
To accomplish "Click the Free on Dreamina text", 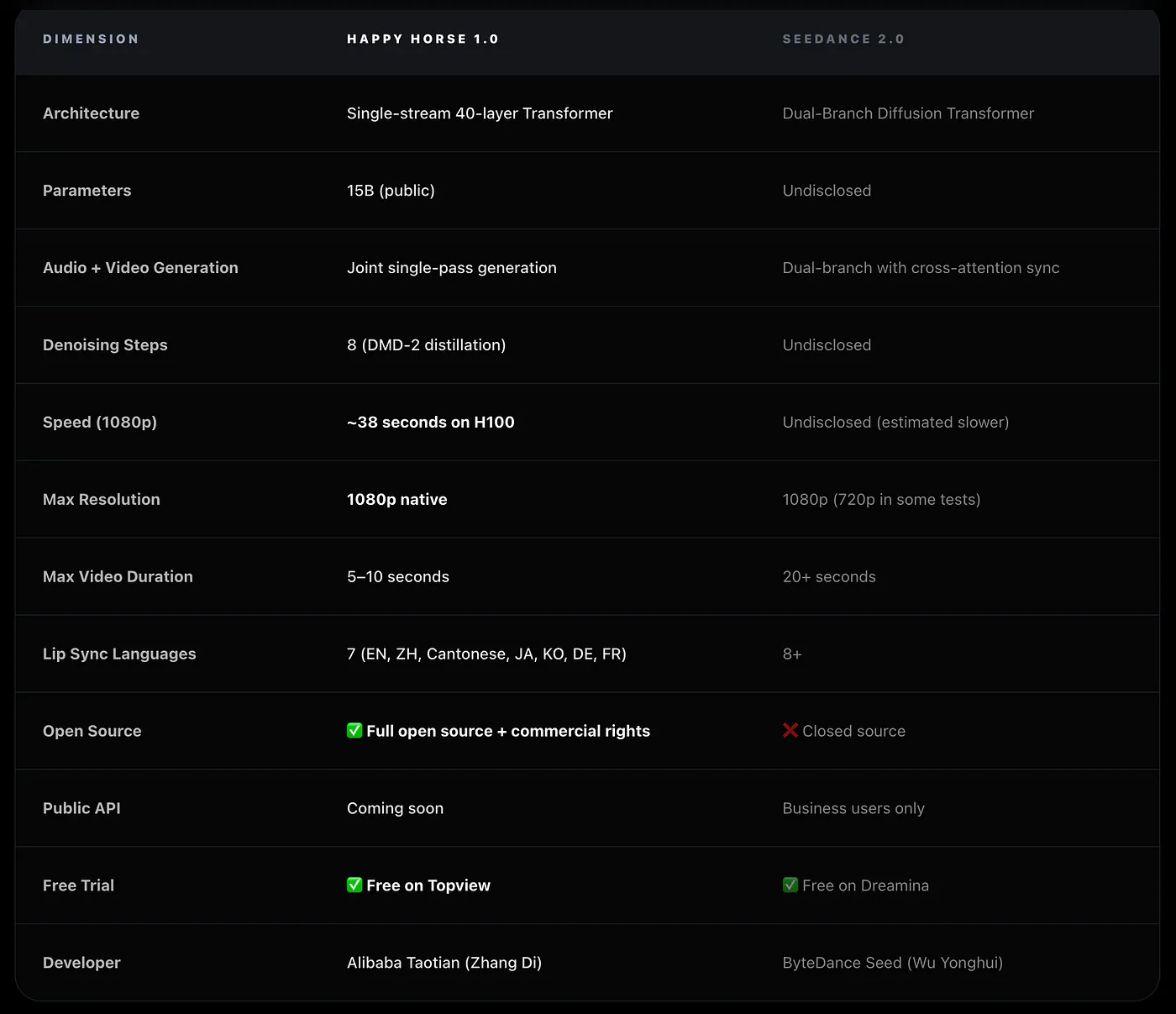I will pyautogui.click(x=865, y=885).
